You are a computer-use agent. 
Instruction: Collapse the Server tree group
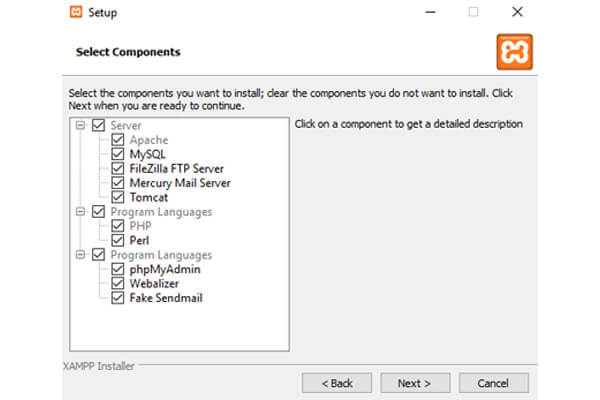point(80,125)
